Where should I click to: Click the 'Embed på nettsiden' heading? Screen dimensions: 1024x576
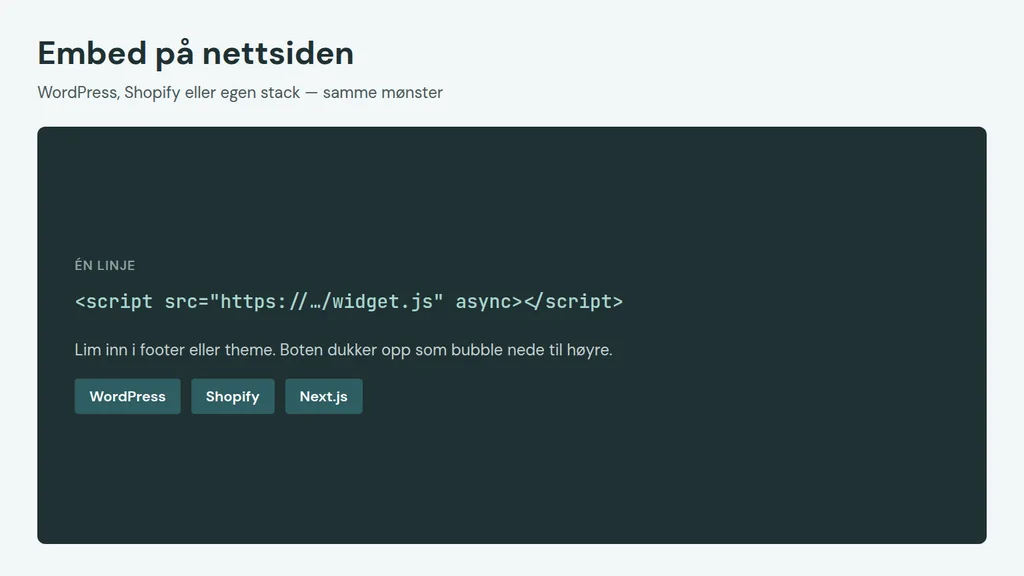[195, 54]
